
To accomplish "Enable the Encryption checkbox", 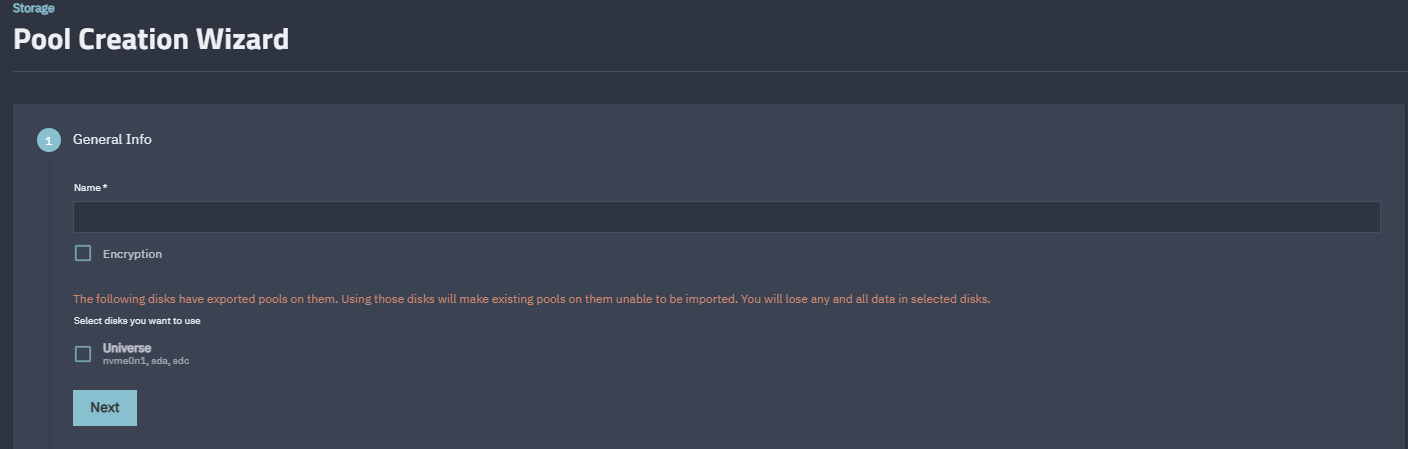I will tap(83, 254).
